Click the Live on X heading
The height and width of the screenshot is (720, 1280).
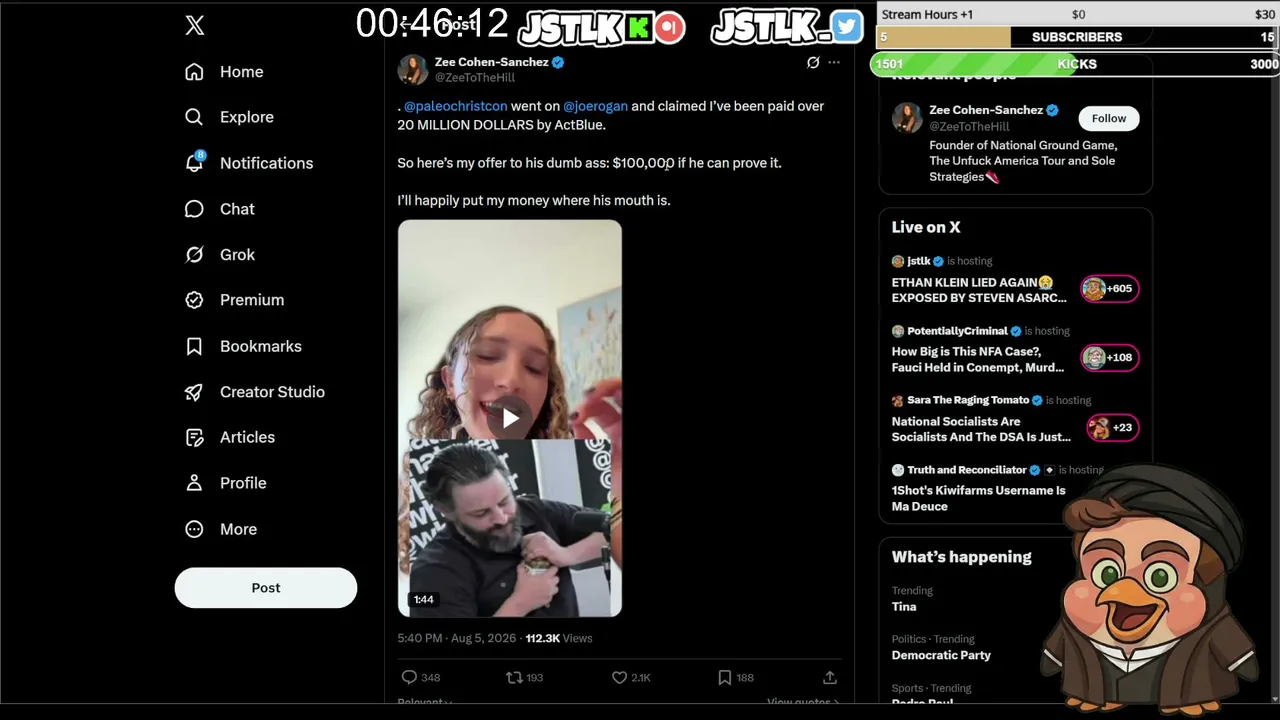[926, 227]
